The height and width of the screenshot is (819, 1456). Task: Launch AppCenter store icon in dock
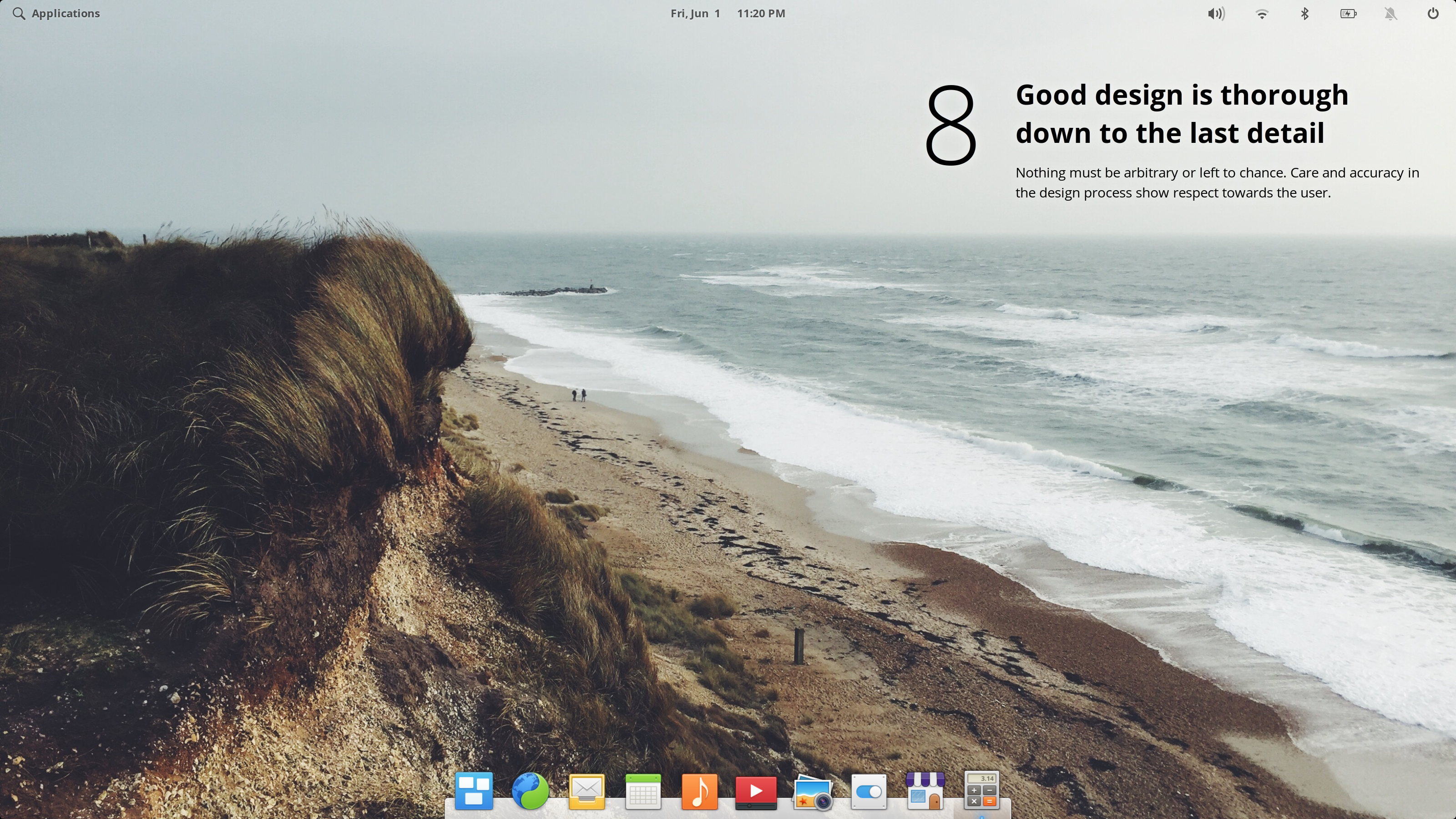point(925,790)
